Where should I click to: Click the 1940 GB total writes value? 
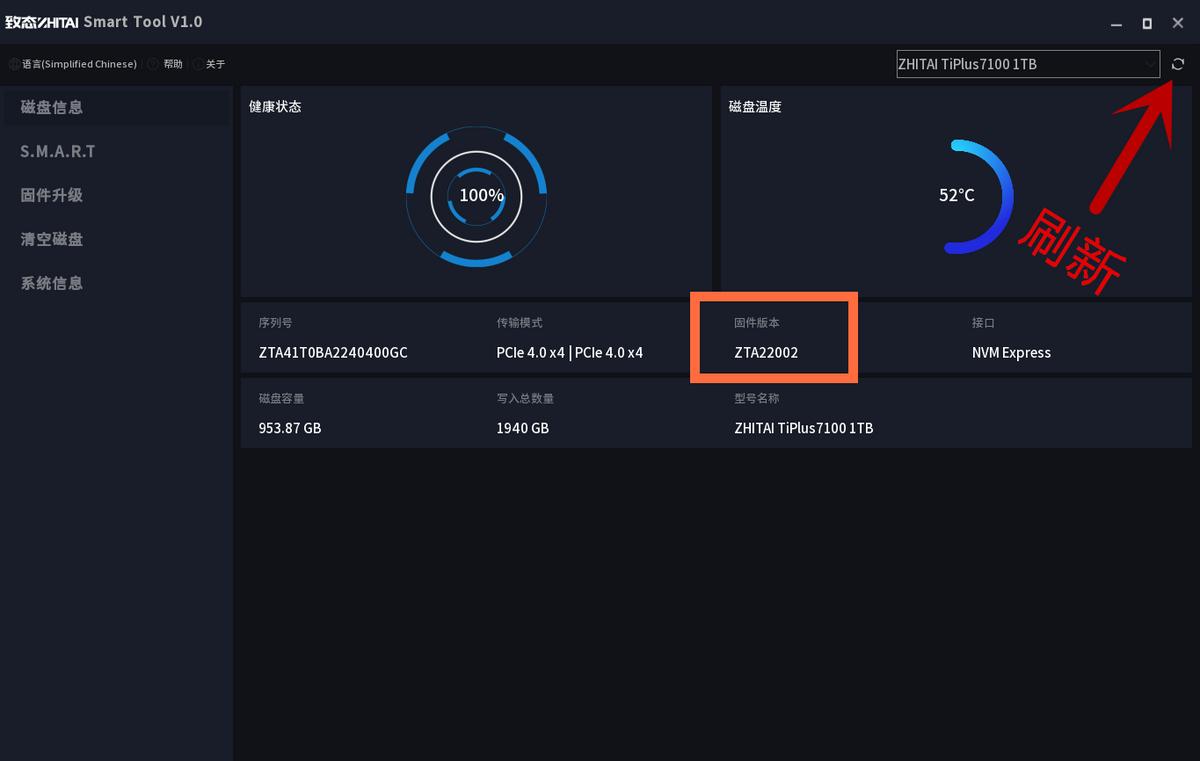(522, 428)
